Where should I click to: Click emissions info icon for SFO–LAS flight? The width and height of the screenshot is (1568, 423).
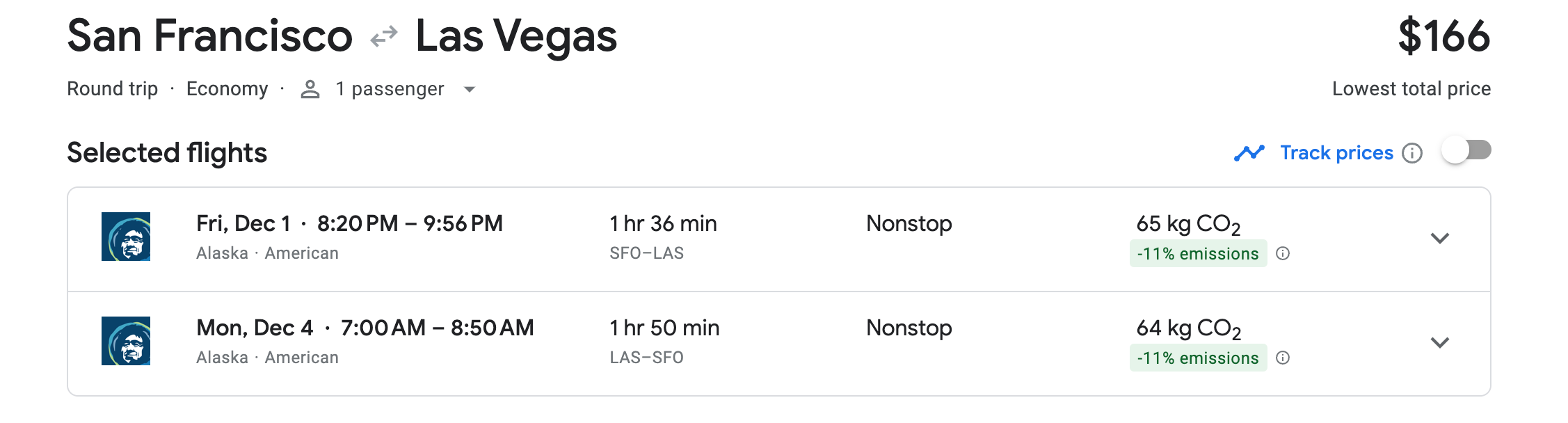tap(1283, 253)
